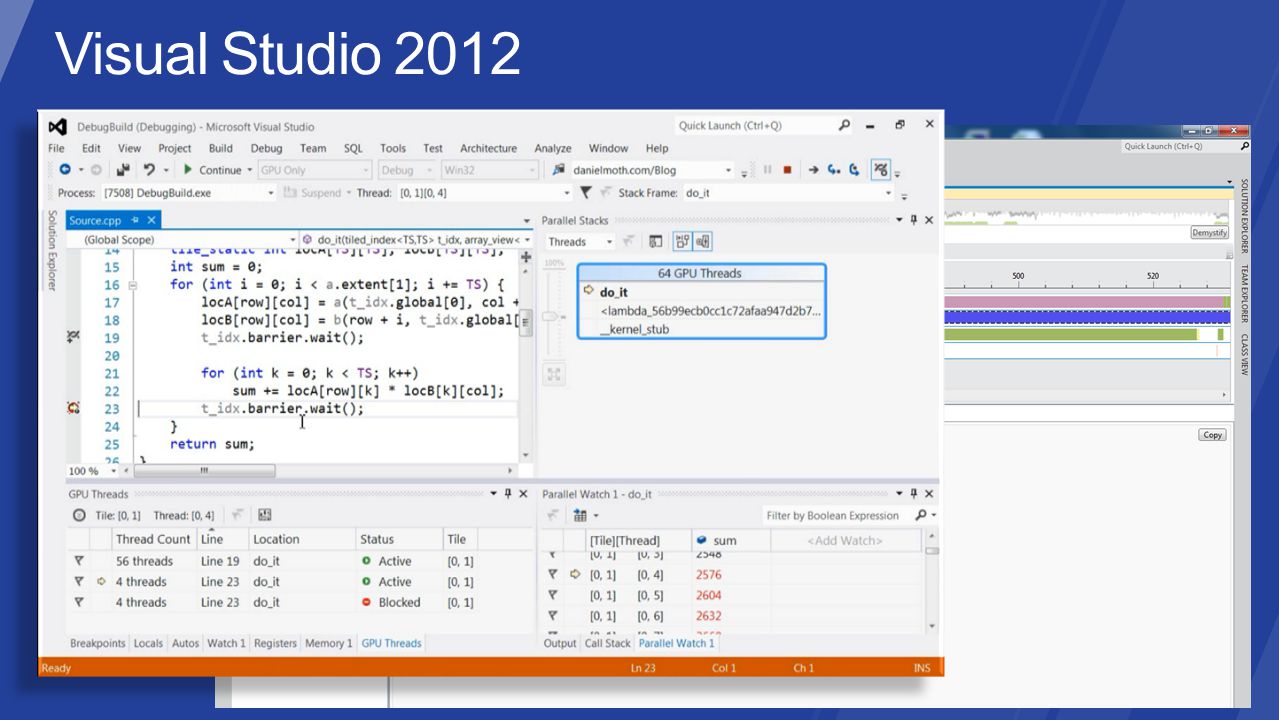Stop debugging with the red square icon
This screenshot has width=1279, height=720.
787,170
